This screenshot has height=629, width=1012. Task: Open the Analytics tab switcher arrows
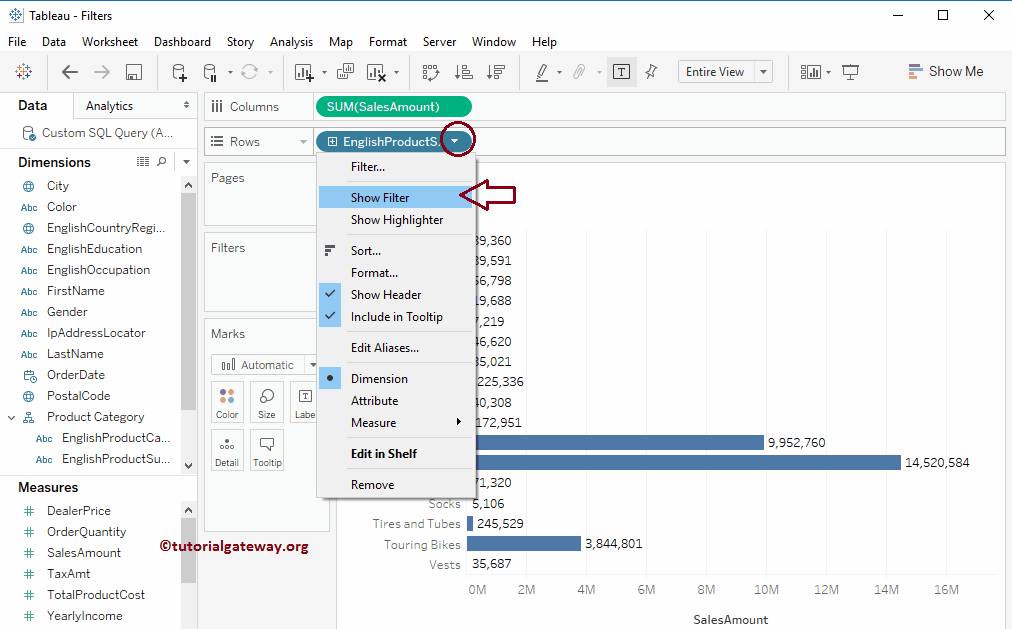186,105
